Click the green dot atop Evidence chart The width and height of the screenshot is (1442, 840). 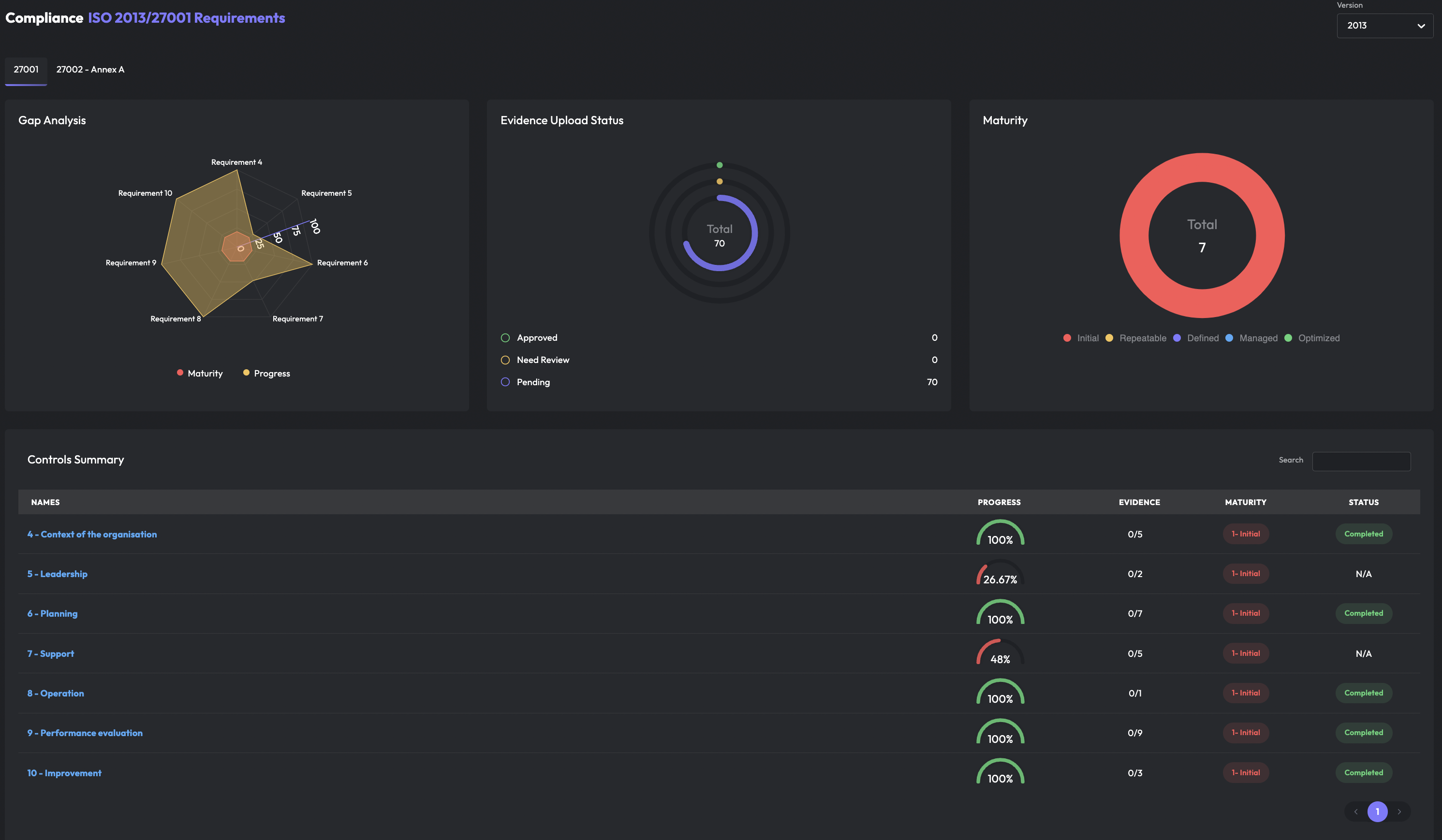719,165
